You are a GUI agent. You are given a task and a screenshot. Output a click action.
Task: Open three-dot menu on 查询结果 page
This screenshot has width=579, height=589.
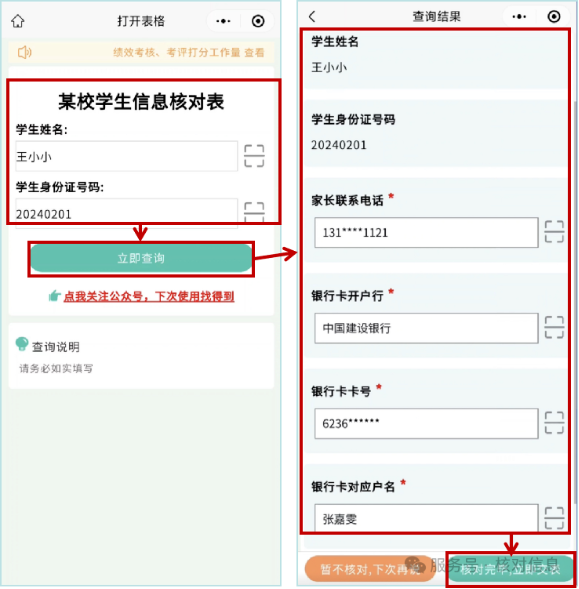(519, 17)
